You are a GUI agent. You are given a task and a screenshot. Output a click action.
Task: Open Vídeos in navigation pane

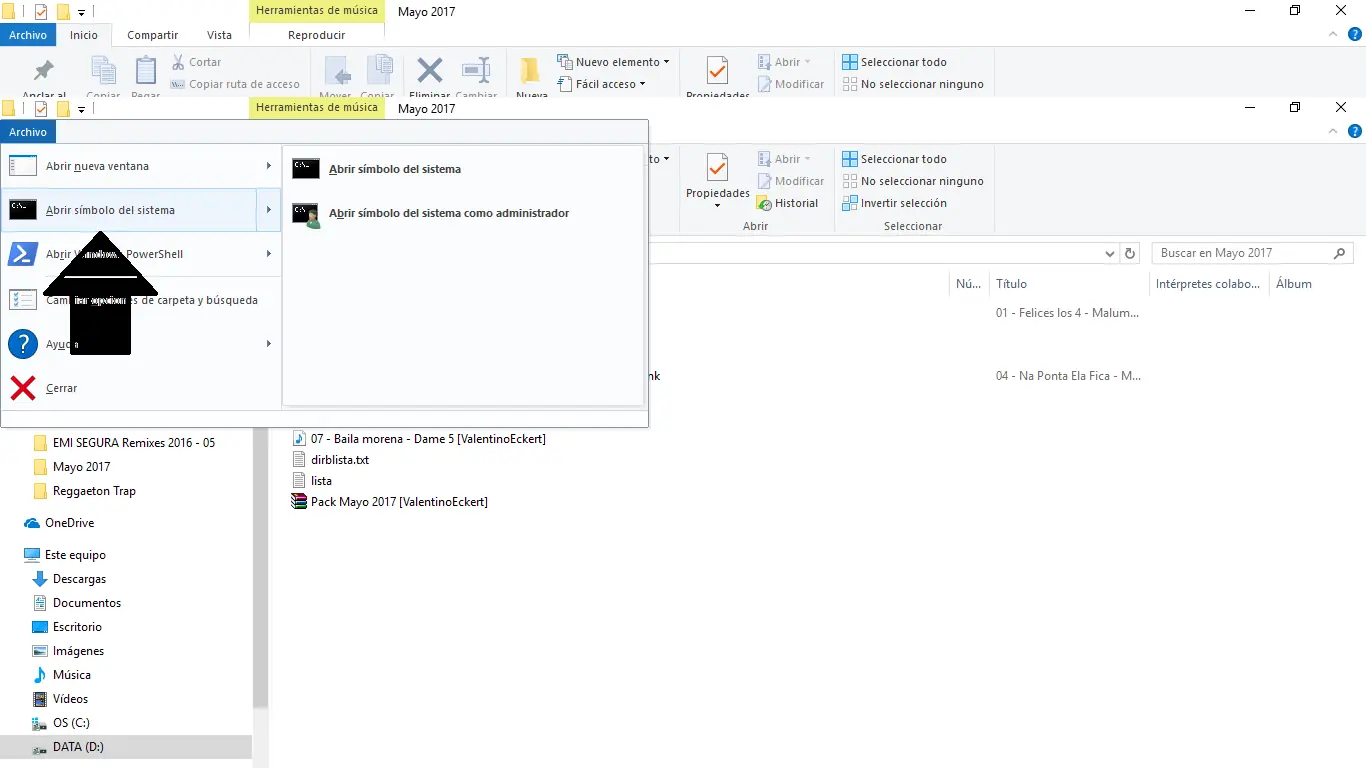[x=60, y=699]
